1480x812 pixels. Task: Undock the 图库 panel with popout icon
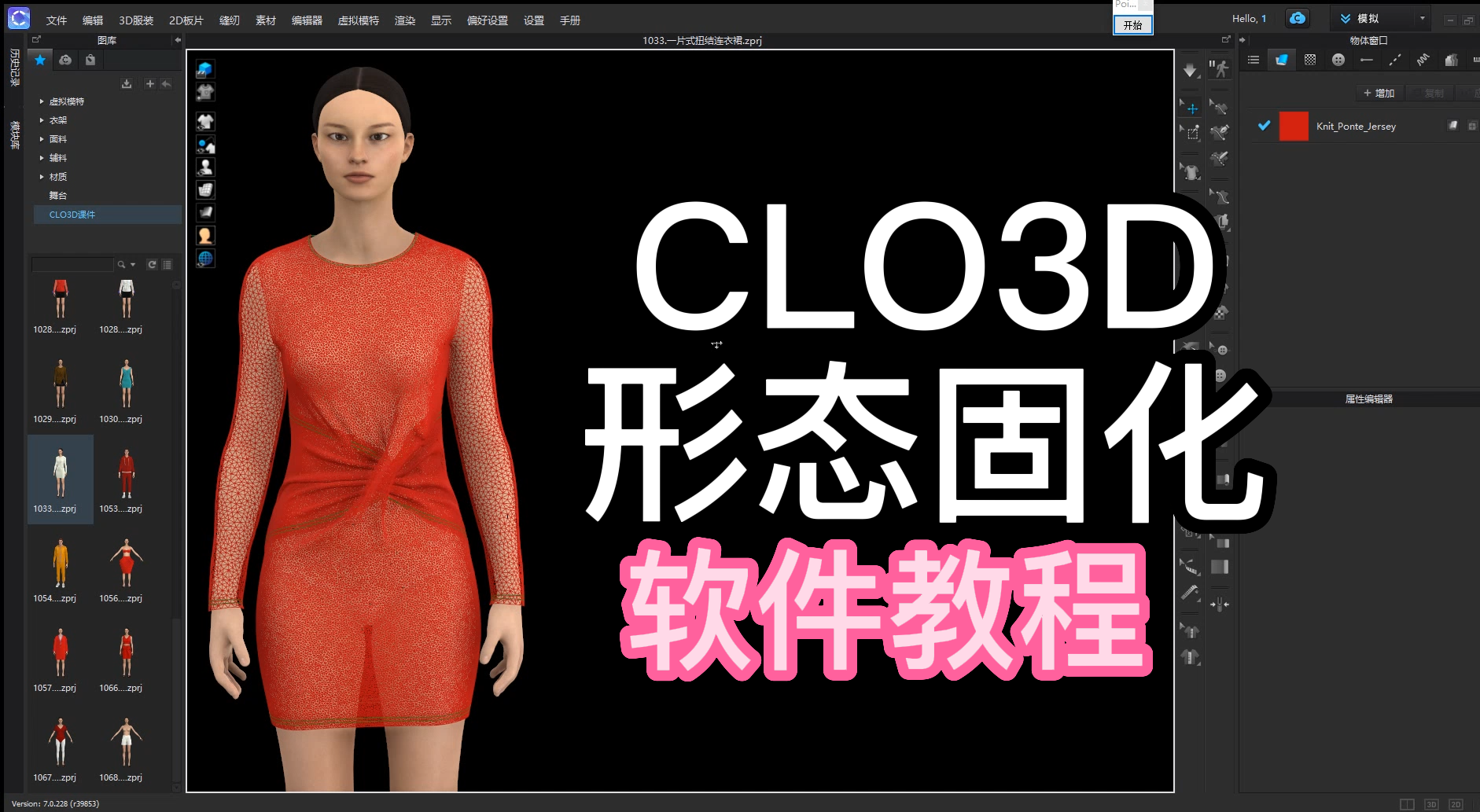coord(36,39)
